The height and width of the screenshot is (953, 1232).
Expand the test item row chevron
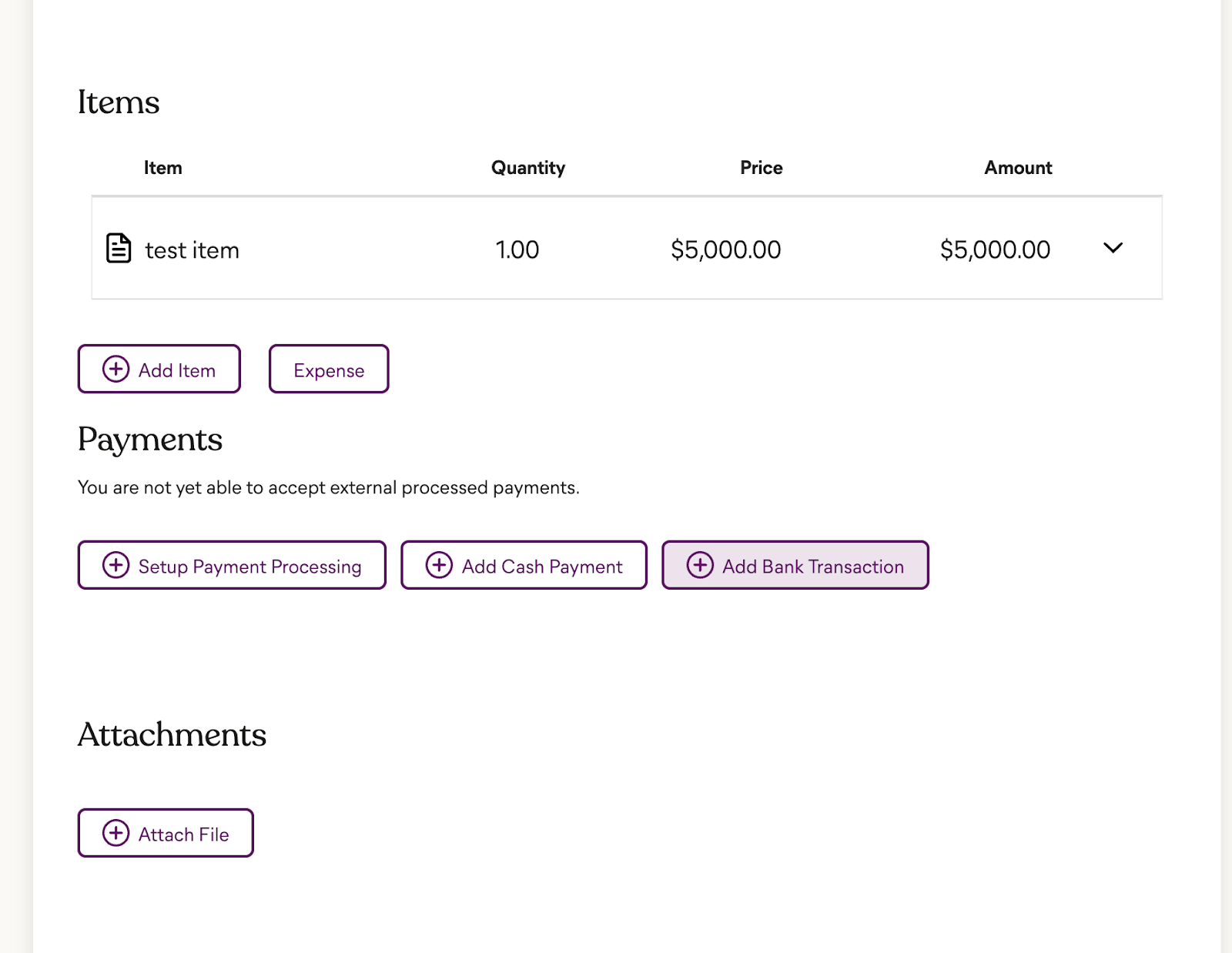(1113, 248)
